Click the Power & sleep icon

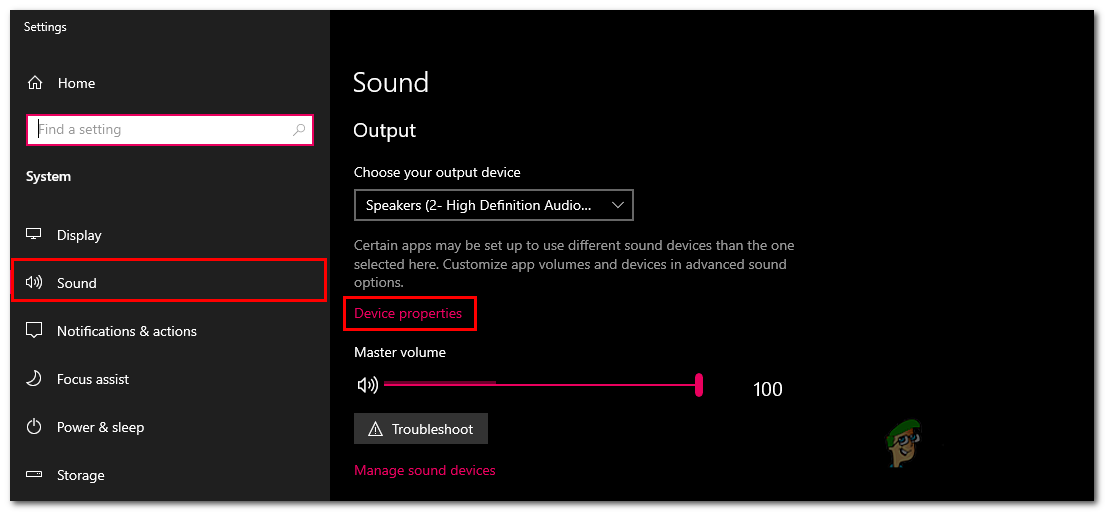(34, 427)
